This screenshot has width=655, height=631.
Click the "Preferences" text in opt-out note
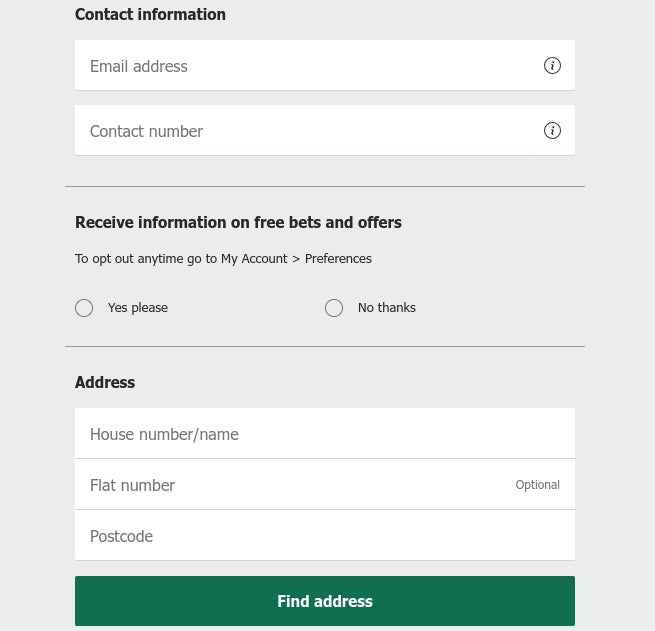coord(338,258)
